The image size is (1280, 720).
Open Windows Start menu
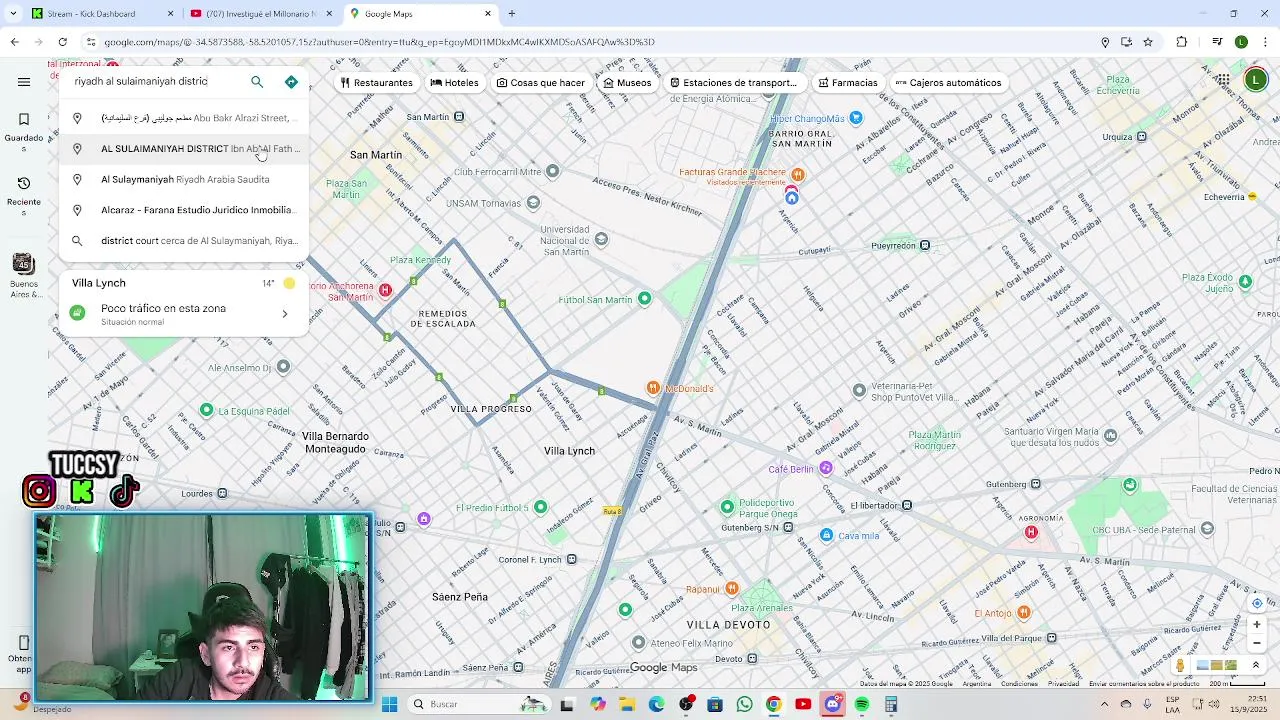(x=390, y=704)
